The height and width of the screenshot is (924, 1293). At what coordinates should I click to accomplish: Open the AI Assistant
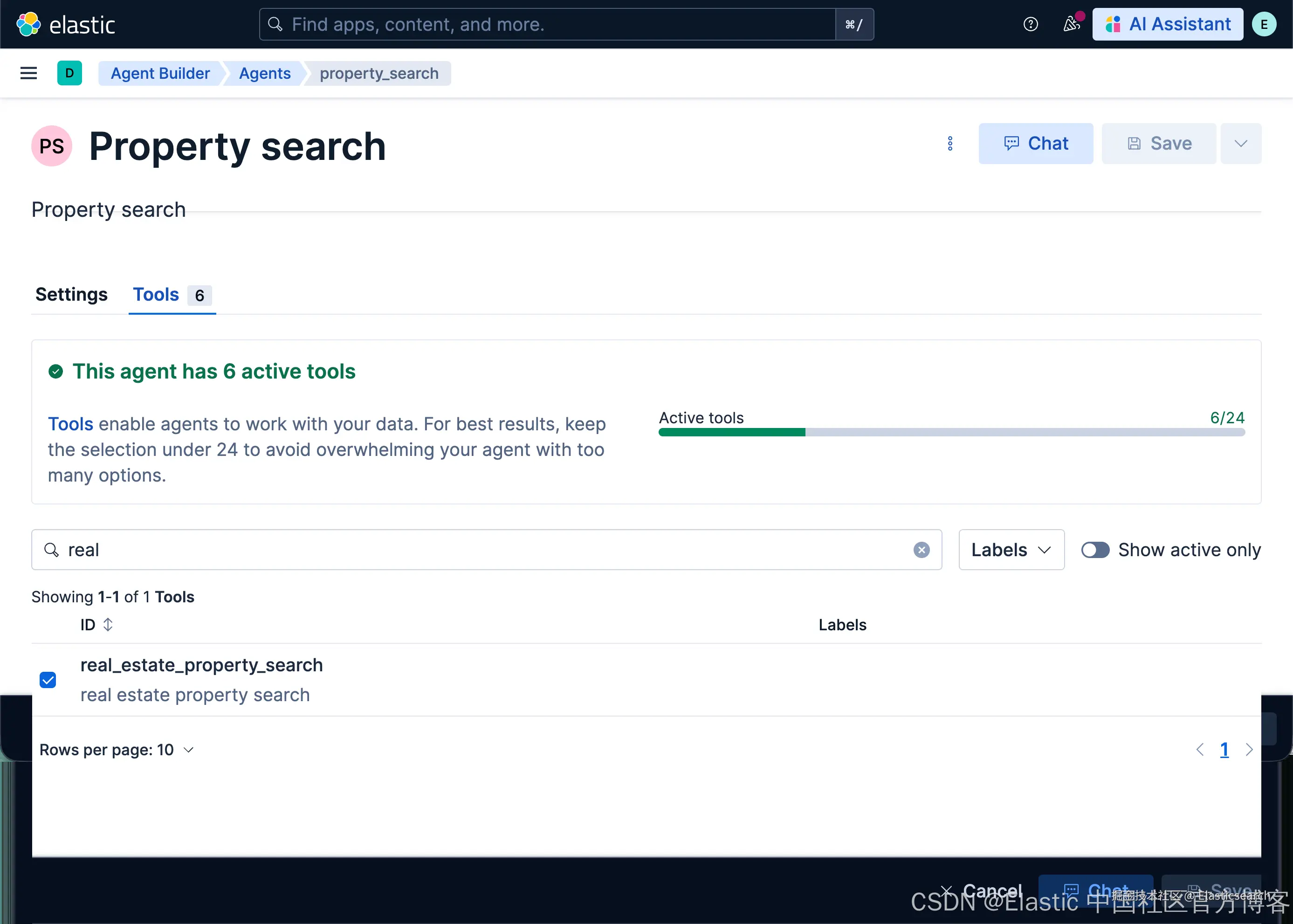pyautogui.click(x=1167, y=24)
